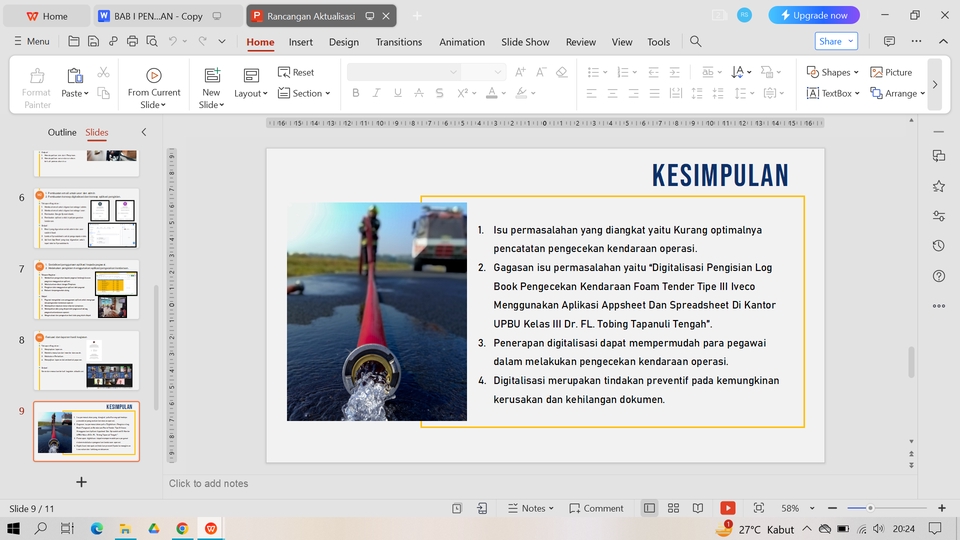
Task: Select slide 6 thumbnail
Action: 86,219
